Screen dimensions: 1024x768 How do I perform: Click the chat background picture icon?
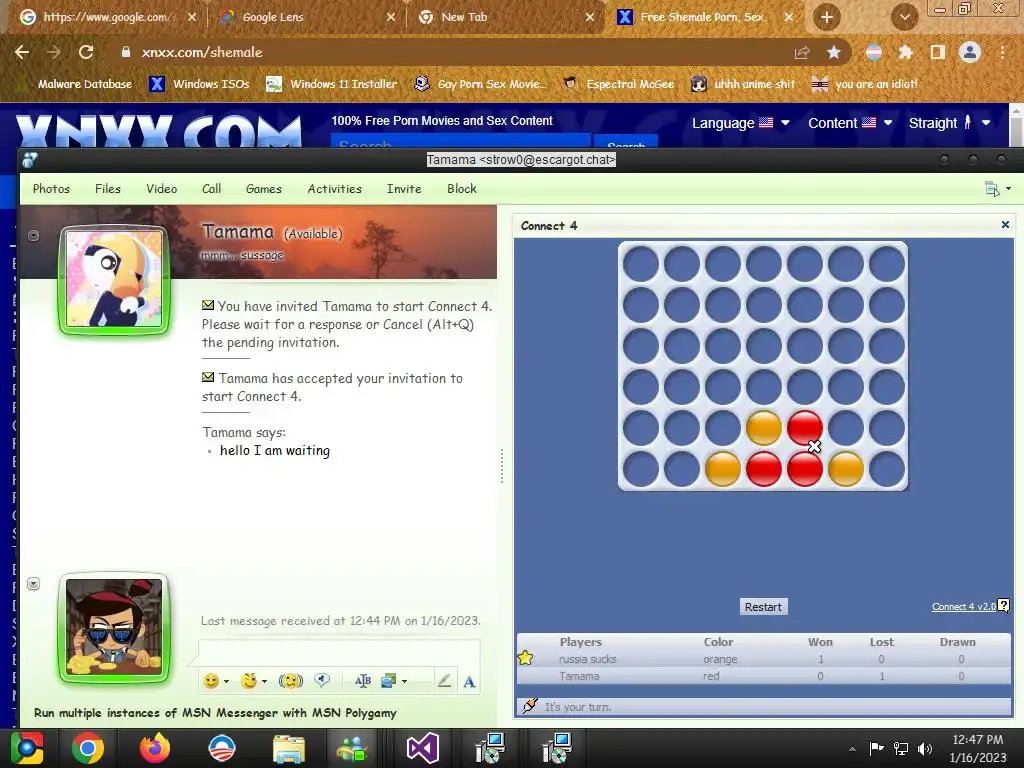[x=389, y=681]
